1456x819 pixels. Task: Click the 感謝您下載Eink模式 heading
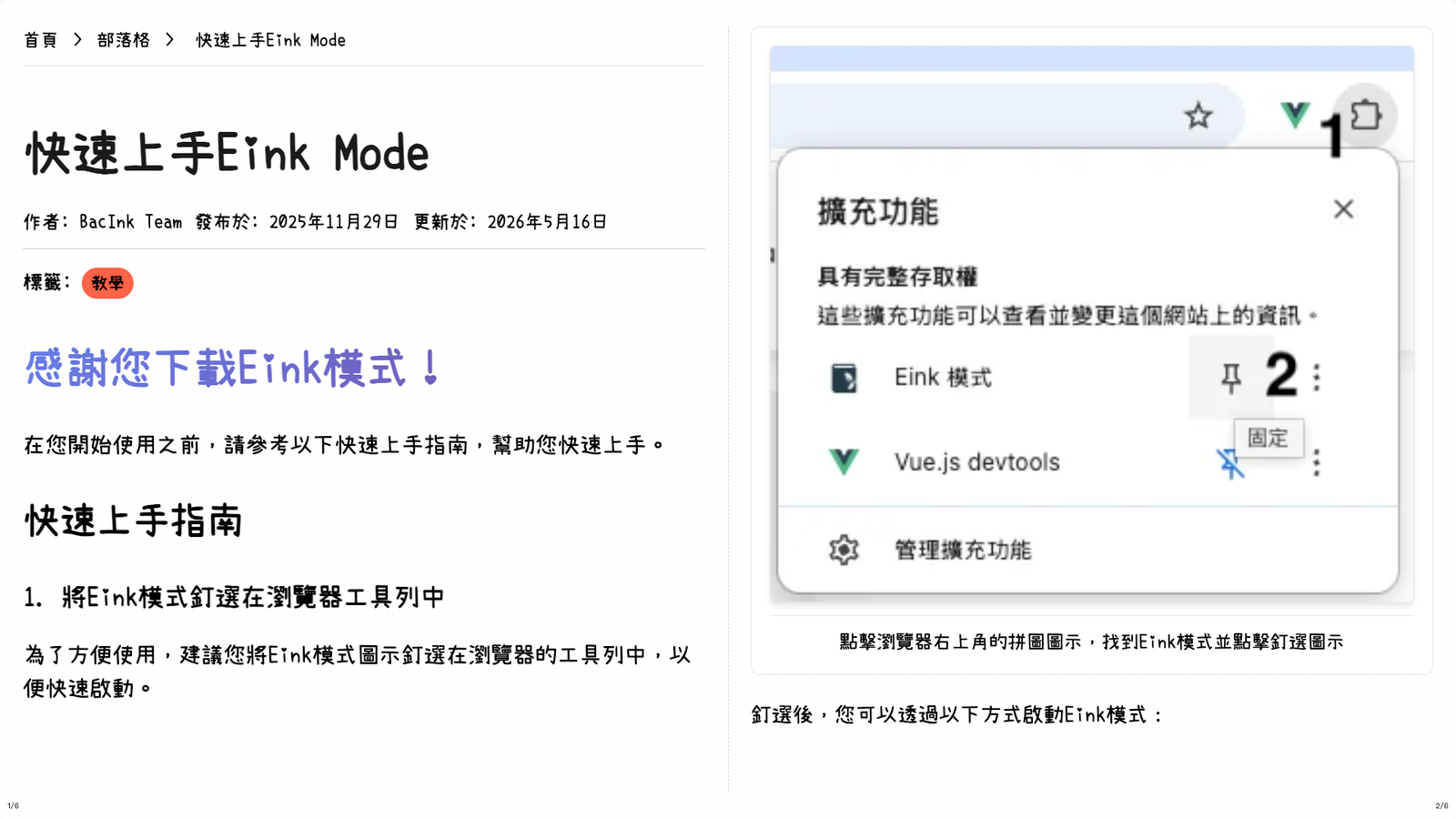[x=233, y=369]
